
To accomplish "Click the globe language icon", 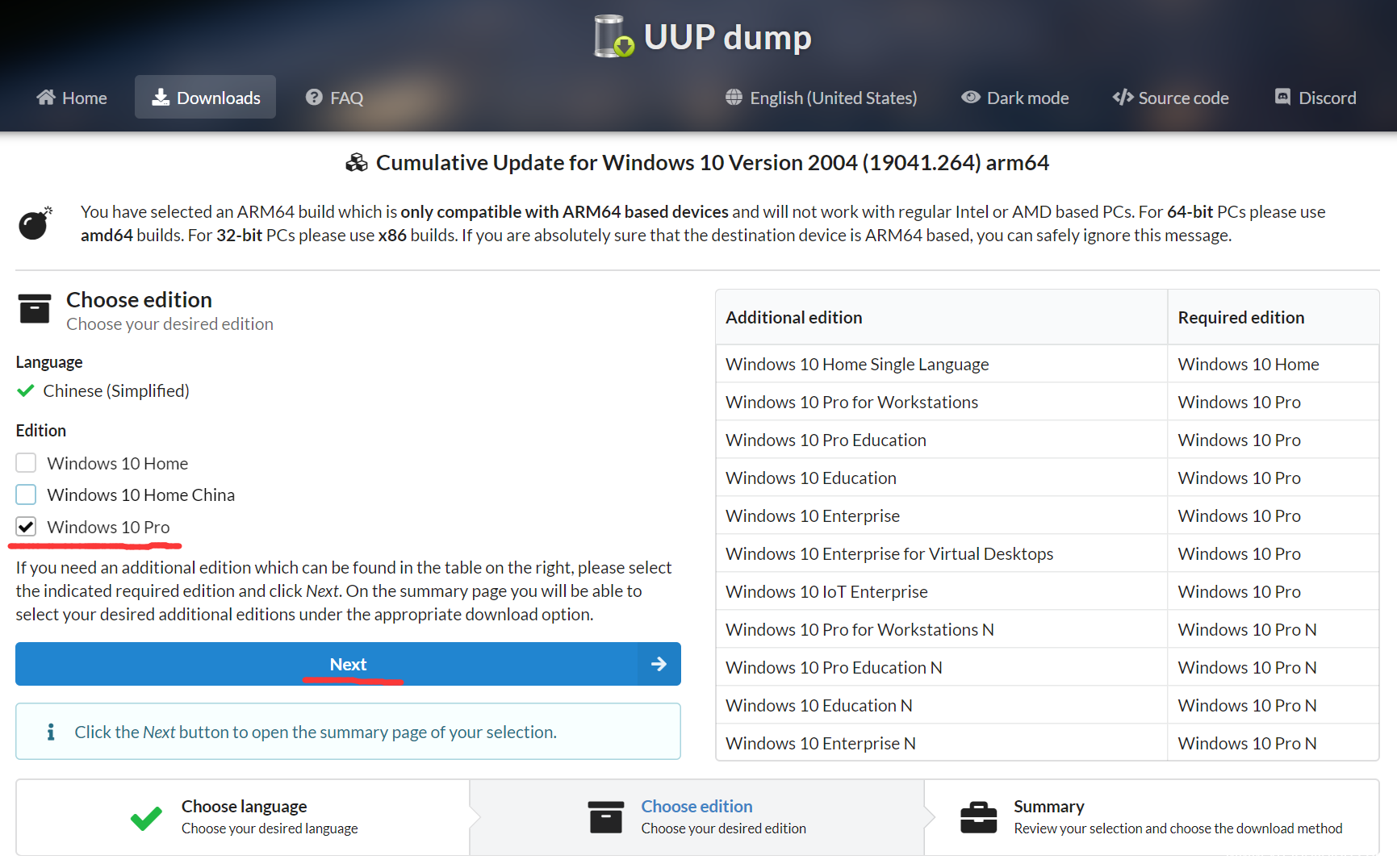I will 734,98.
